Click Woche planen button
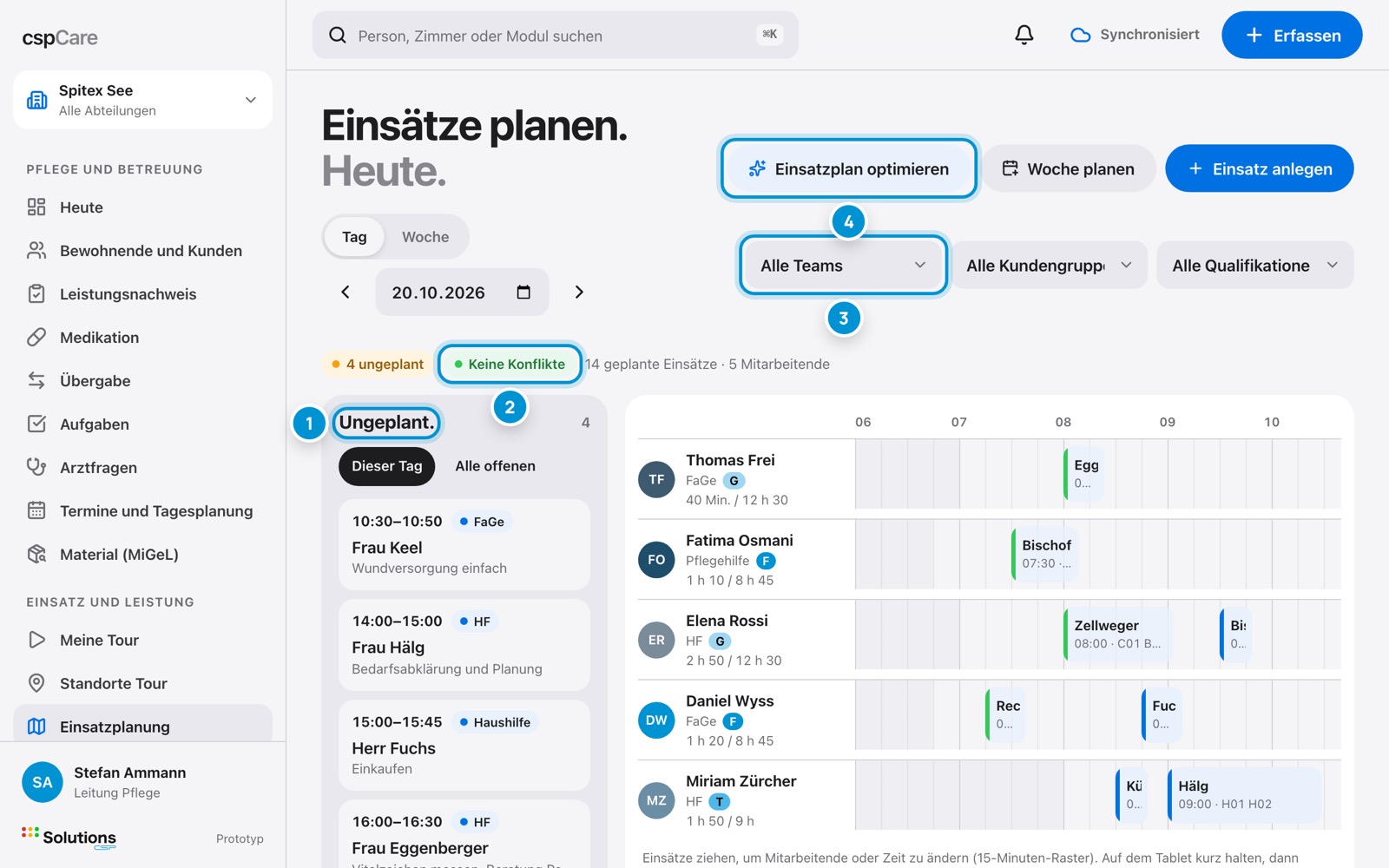Screen dimensions: 1389x868 click(1069, 169)
